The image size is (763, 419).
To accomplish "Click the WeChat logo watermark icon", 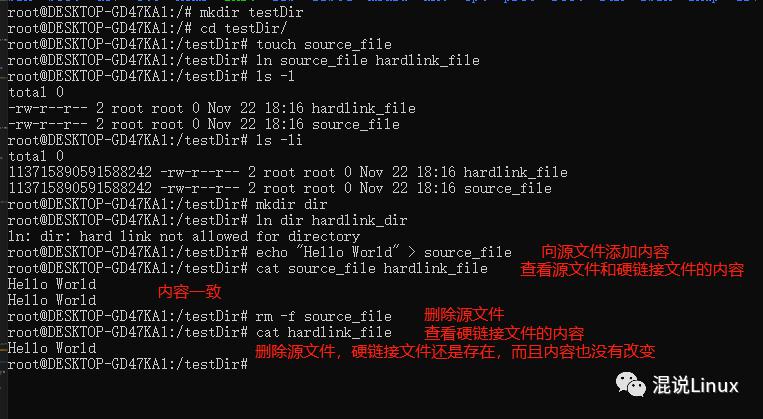I will point(631,384).
